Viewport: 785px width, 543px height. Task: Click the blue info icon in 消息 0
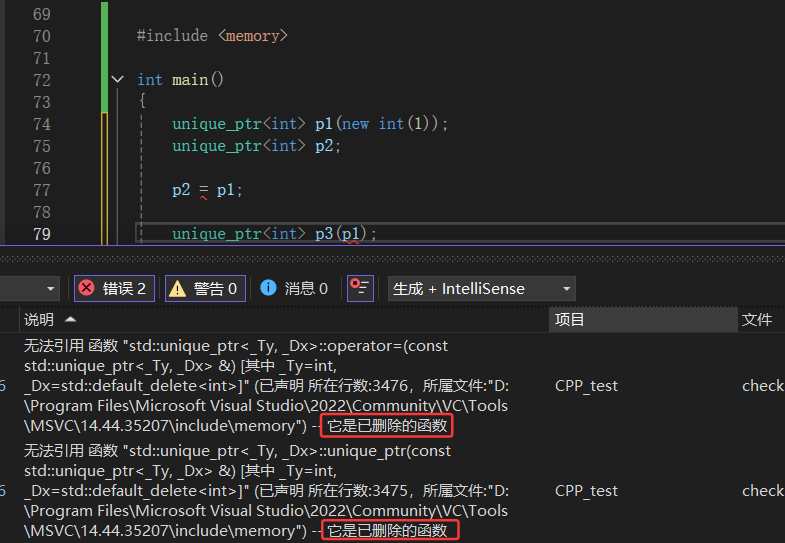[268, 288]
